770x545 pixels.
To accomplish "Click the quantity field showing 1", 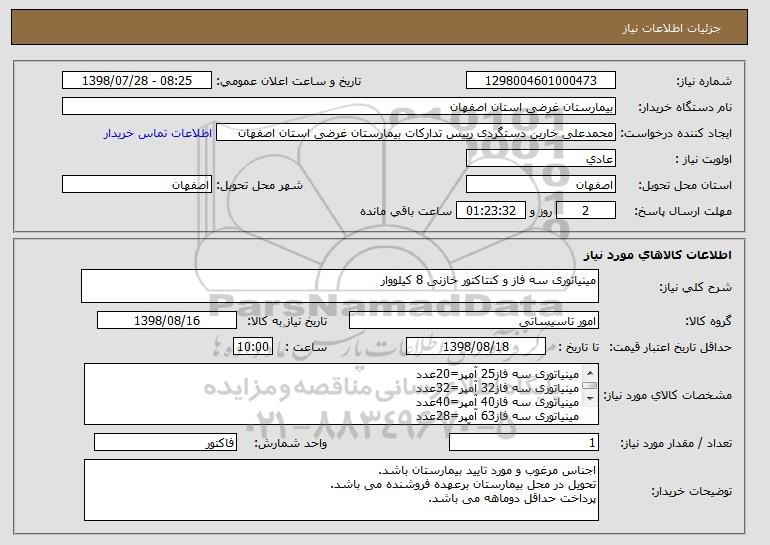I will pos(524,442).
